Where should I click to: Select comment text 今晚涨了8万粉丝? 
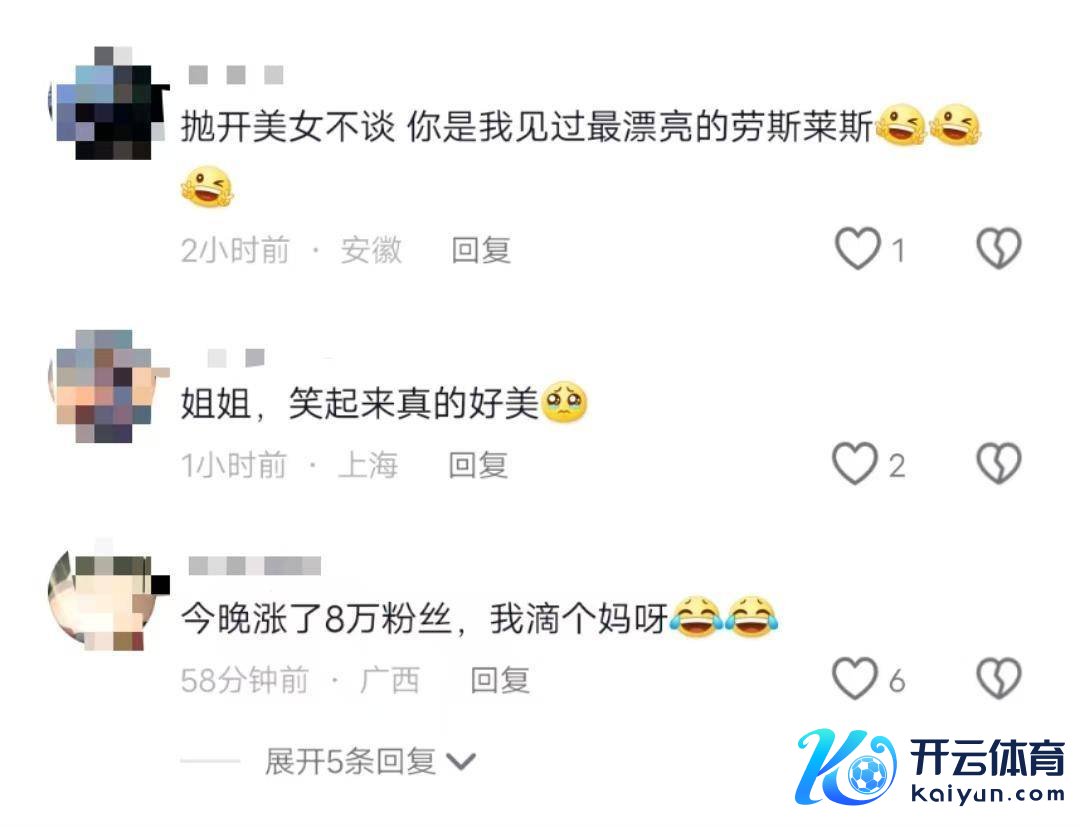317,618
